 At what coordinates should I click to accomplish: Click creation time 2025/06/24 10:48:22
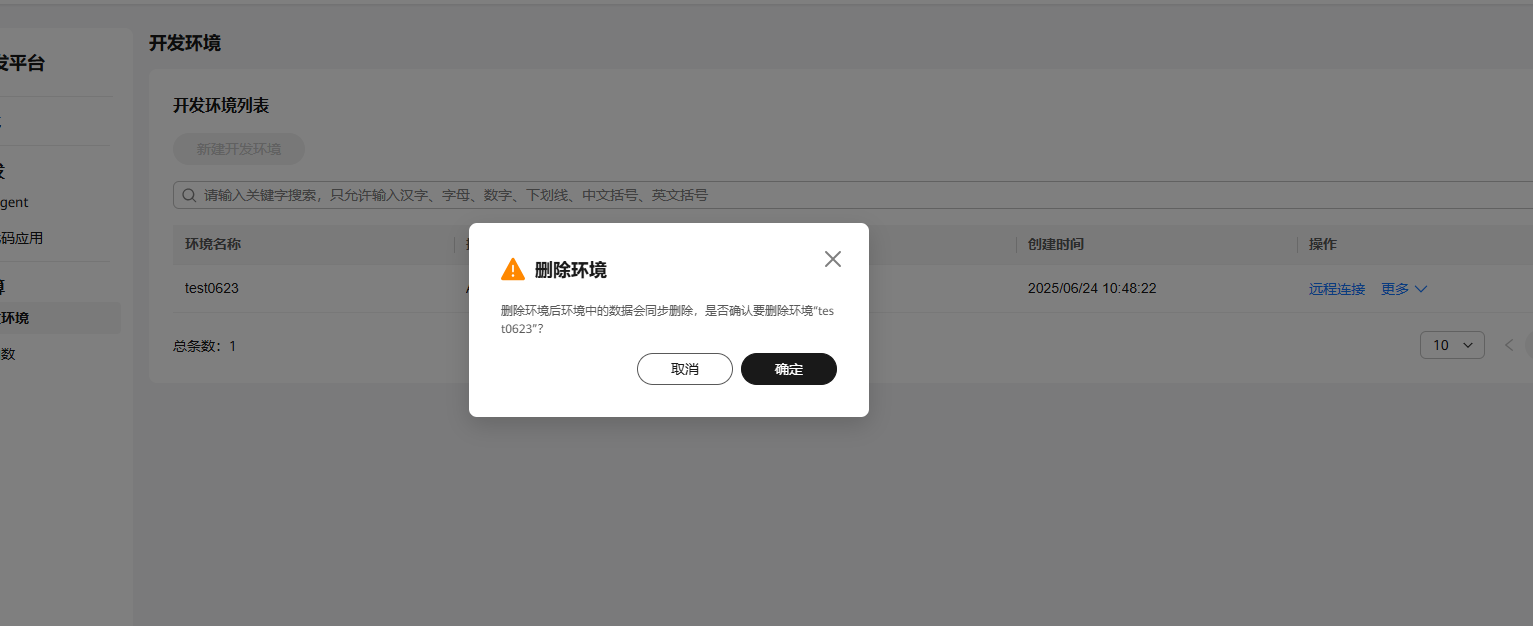tap(1092, 288)
